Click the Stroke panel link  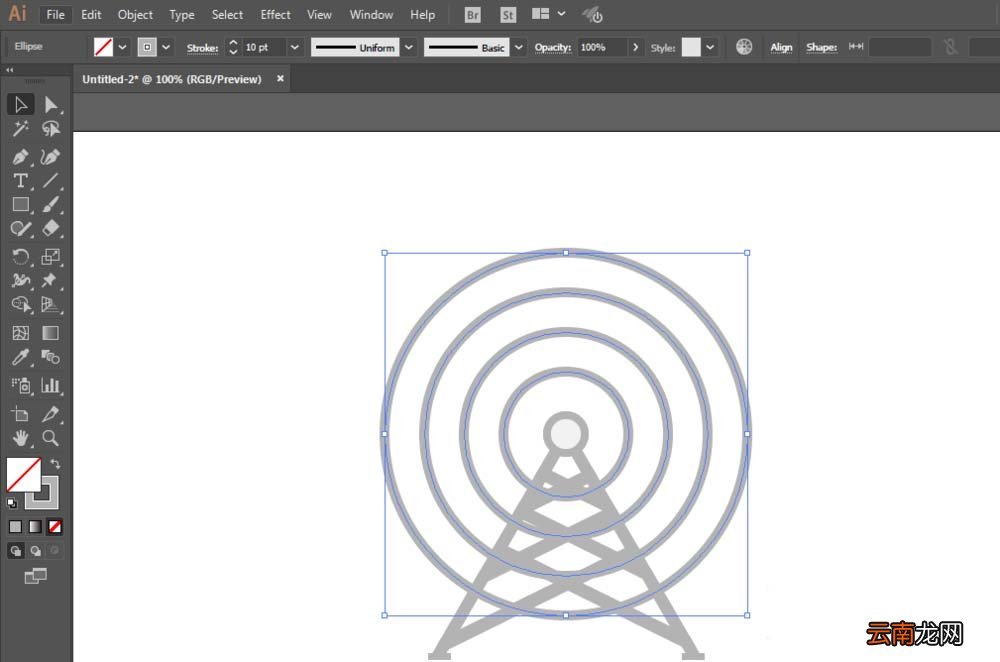(x=202, y=48)
